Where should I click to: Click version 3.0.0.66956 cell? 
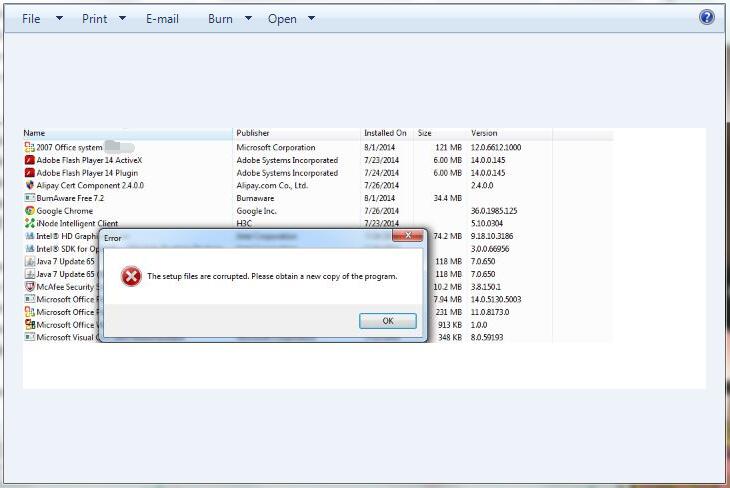pyautogui.click(x=490, y=249)
